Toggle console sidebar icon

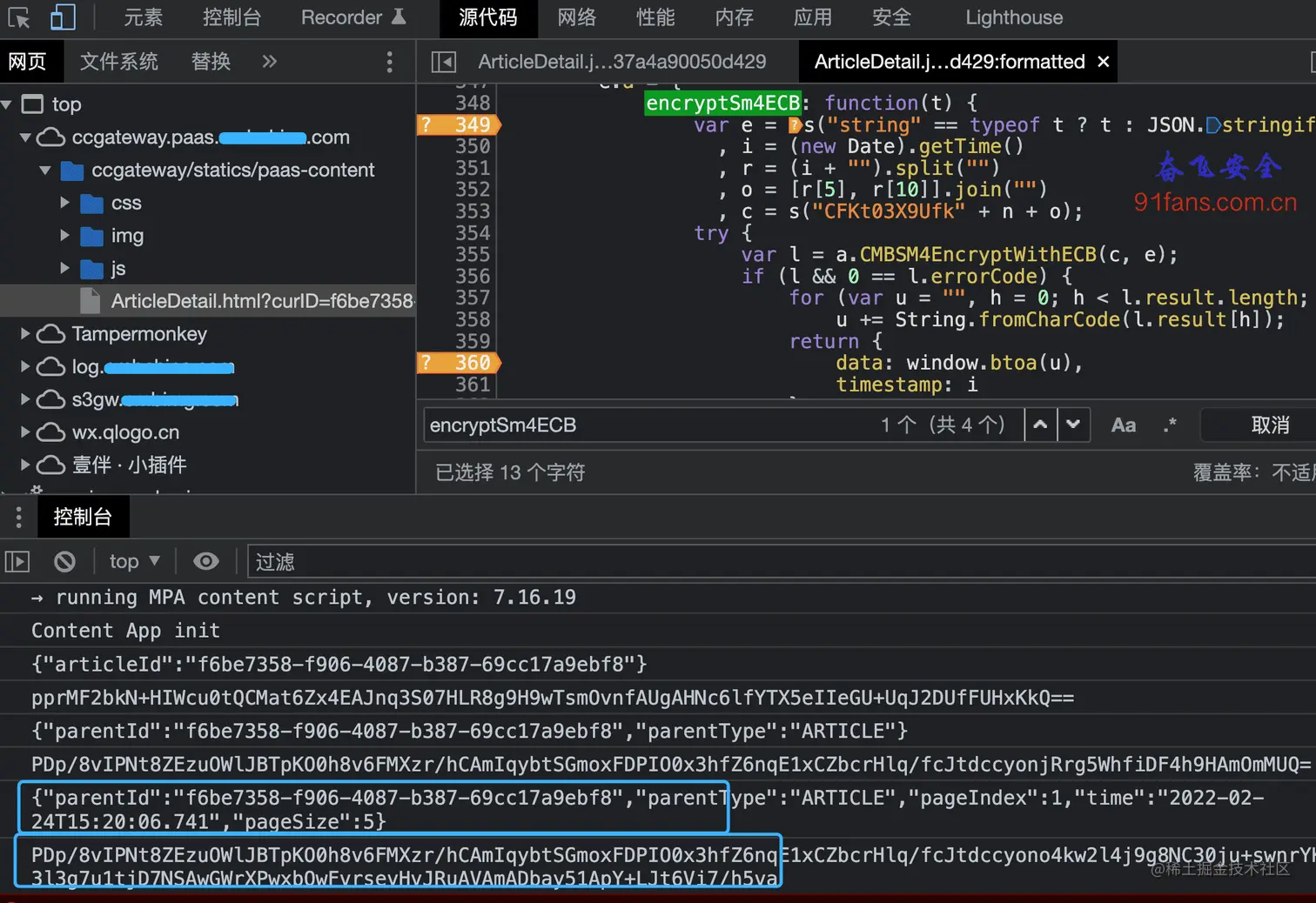coord(17,562)
